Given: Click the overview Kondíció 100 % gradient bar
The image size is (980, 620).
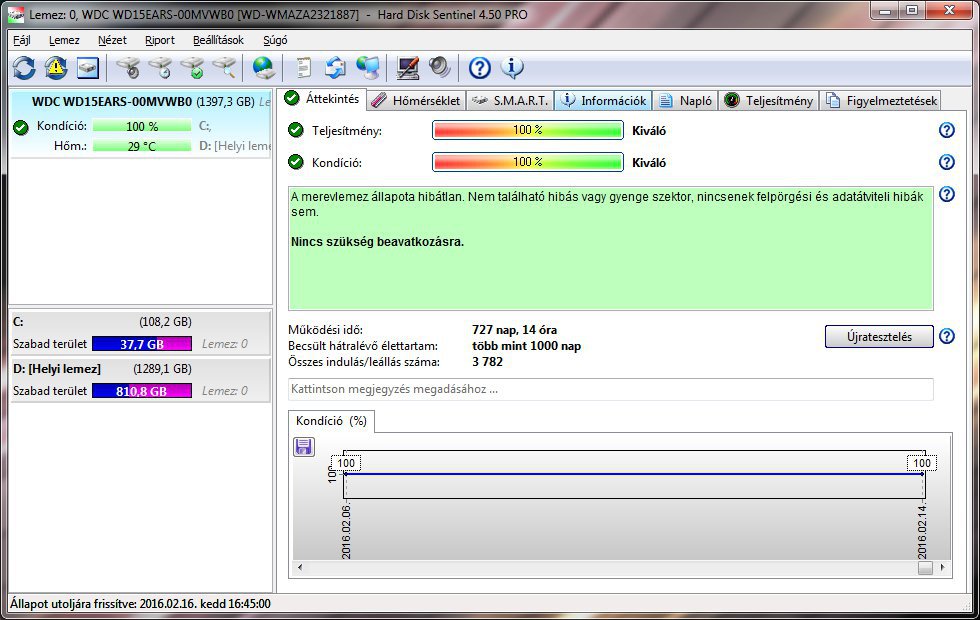Looking at the screenshot, I should coord(528,162).
